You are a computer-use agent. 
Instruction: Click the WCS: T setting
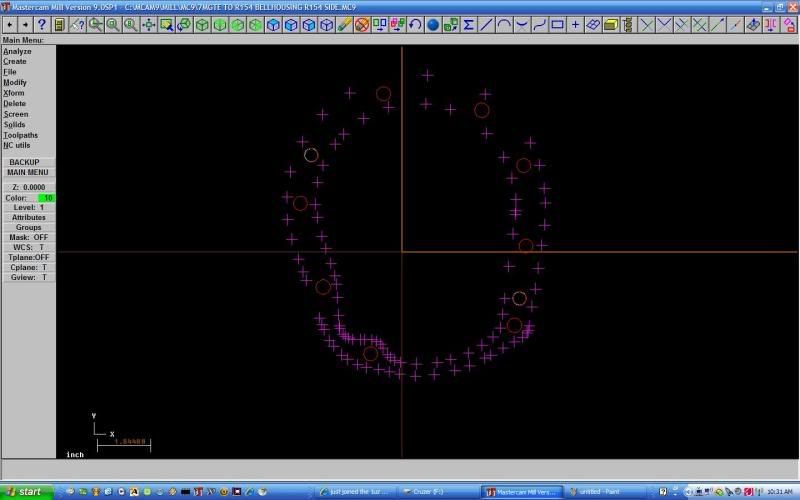click(29, 247)
